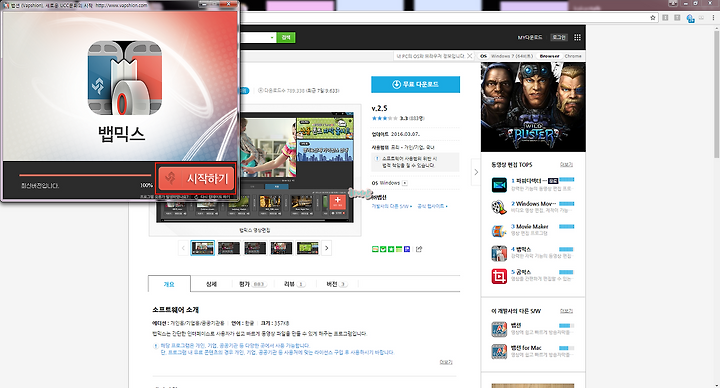
Task: Click the first green social share icon
Action: pos(375,249)
